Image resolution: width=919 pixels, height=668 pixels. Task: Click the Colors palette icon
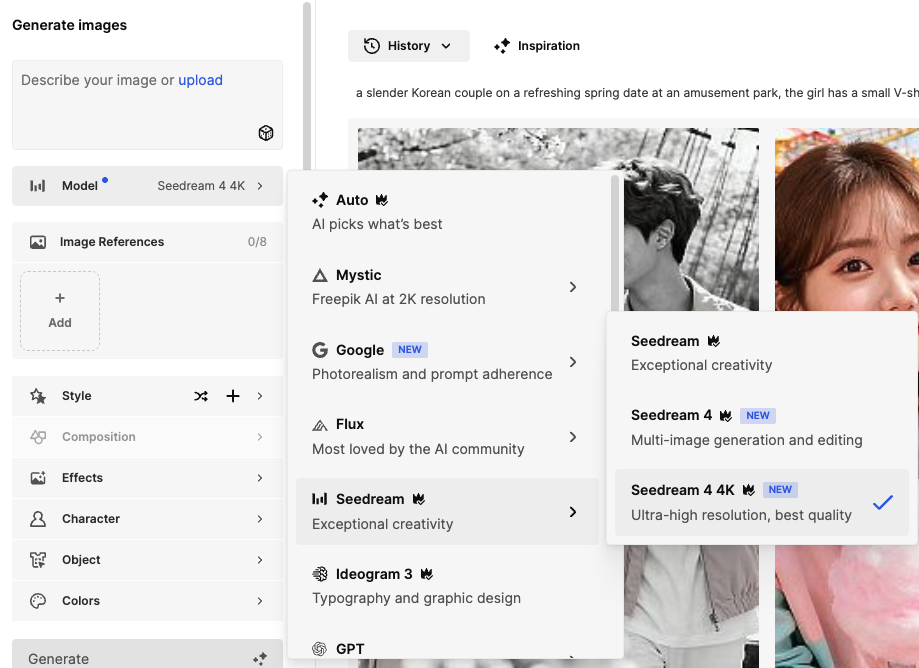click(38, 601)
